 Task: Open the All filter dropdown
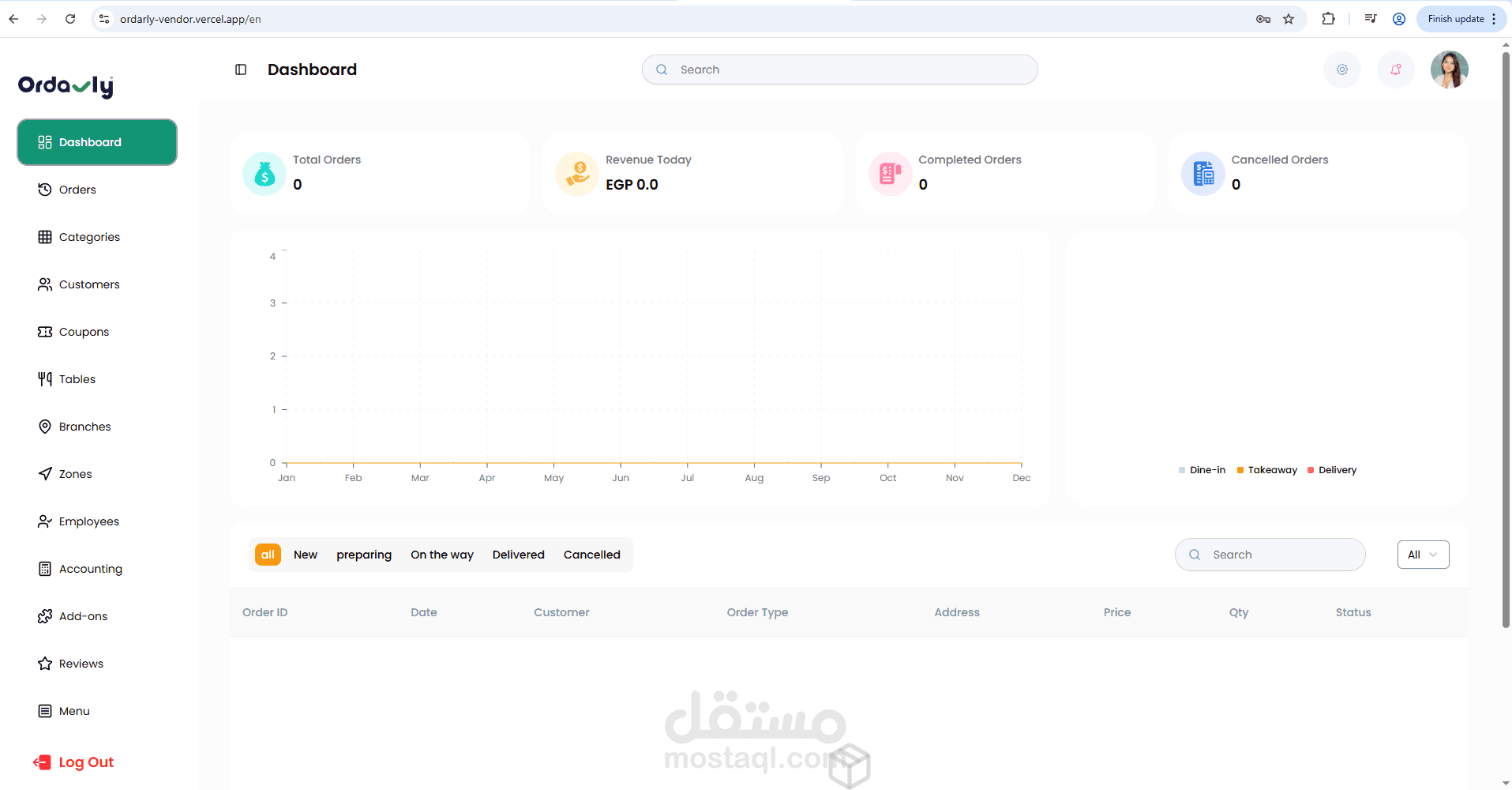[x=1423, y=554]
